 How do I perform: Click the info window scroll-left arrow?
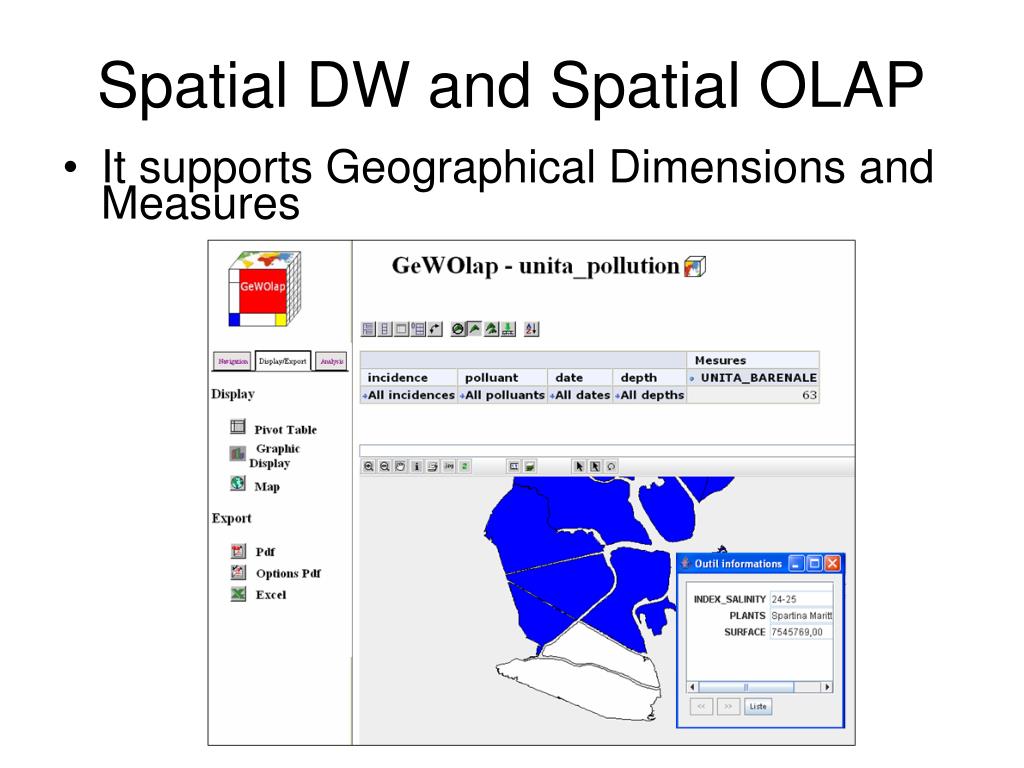(x=693, y=687)
